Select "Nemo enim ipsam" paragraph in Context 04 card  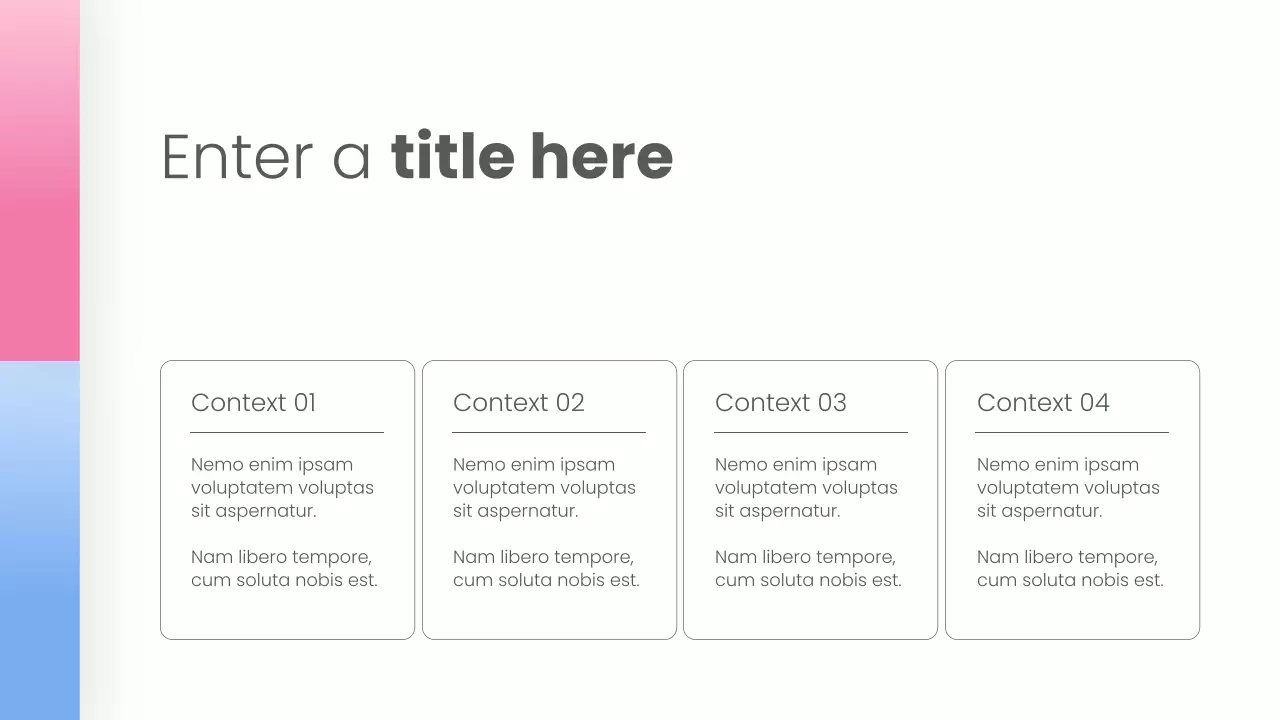click(x=1068, y=487)
